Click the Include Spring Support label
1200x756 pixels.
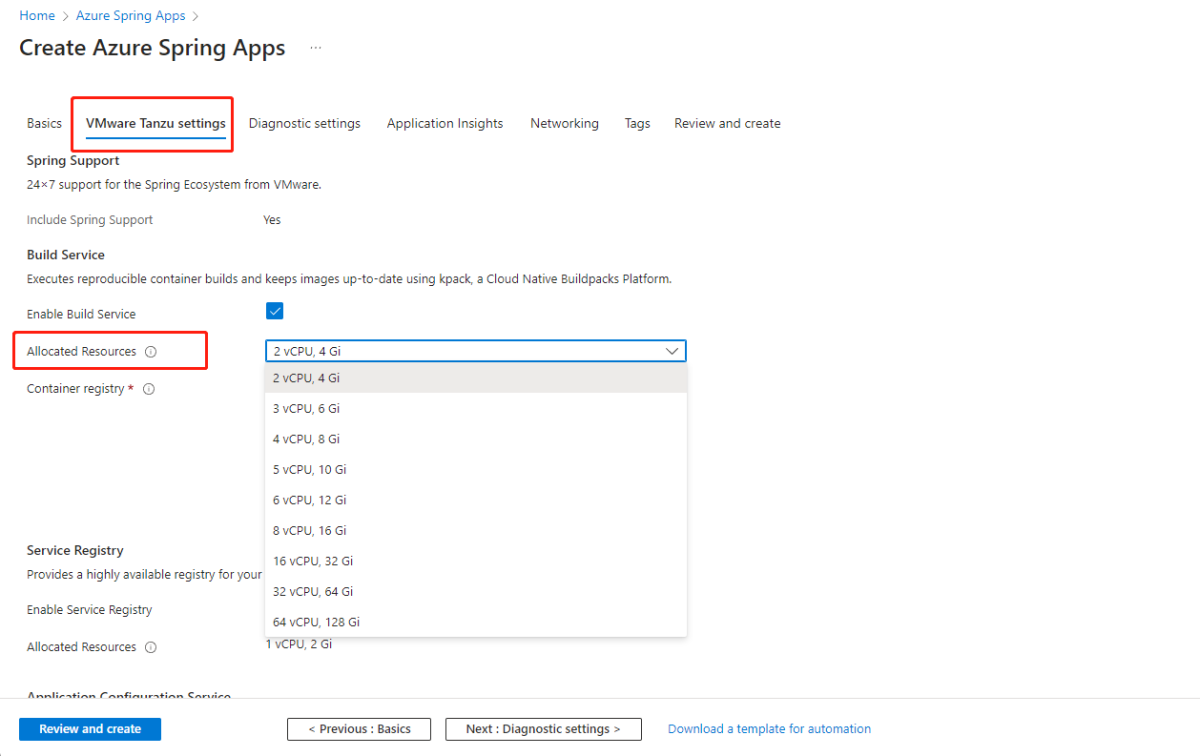point(90,220)
